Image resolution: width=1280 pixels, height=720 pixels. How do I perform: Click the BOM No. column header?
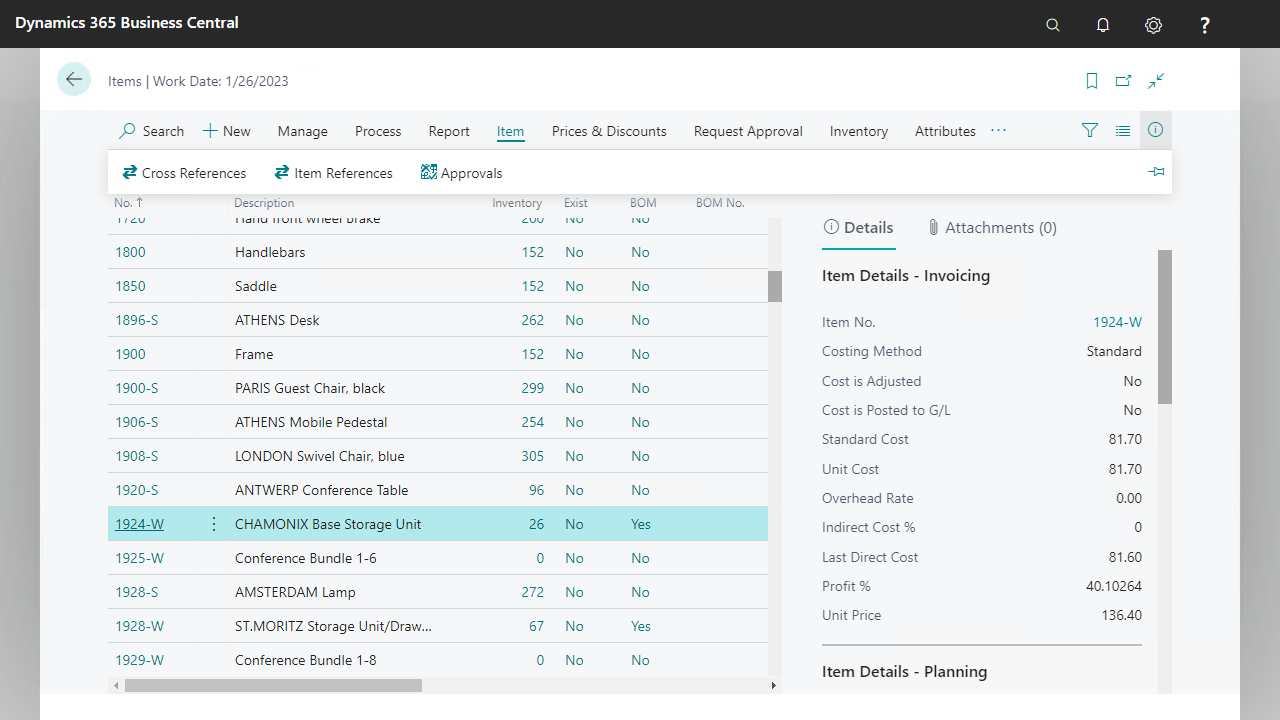(x=720, y=203)
